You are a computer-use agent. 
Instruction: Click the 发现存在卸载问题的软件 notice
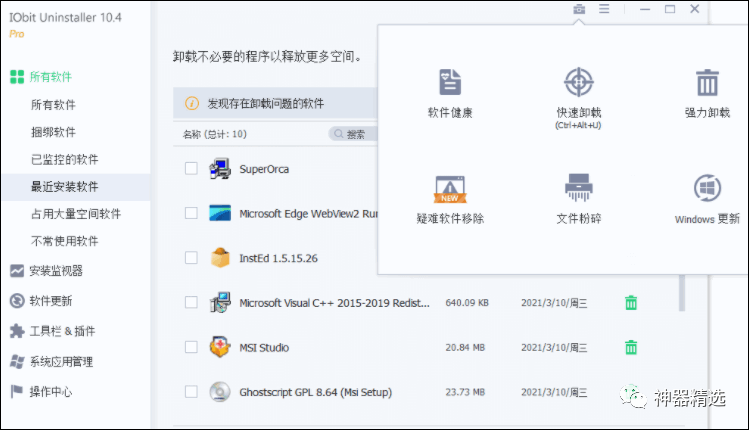click(x=265, y=103)
